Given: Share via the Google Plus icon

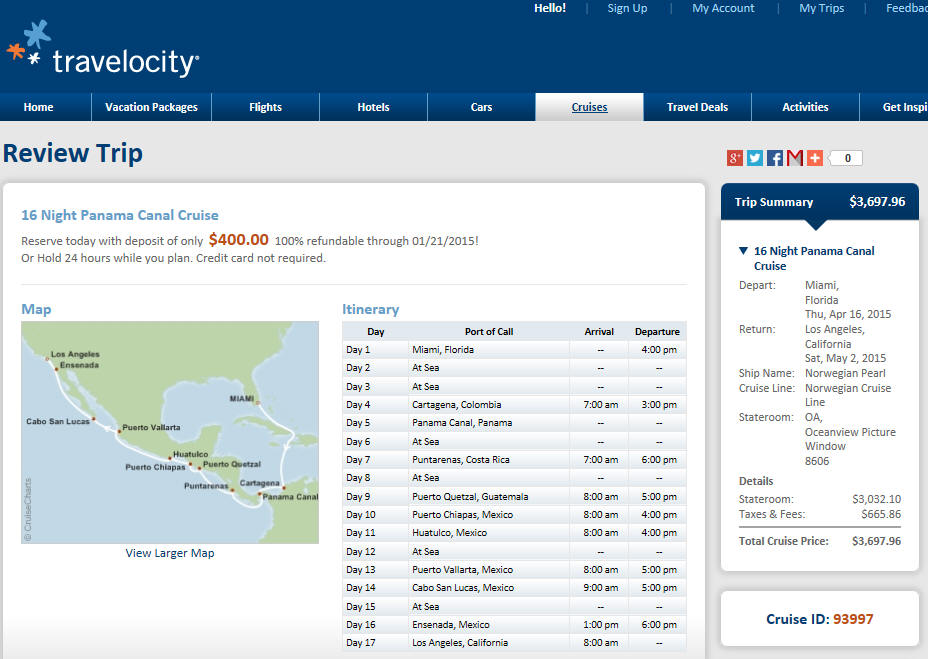Looking at the screenshot, I should click(x=734, y=158).
